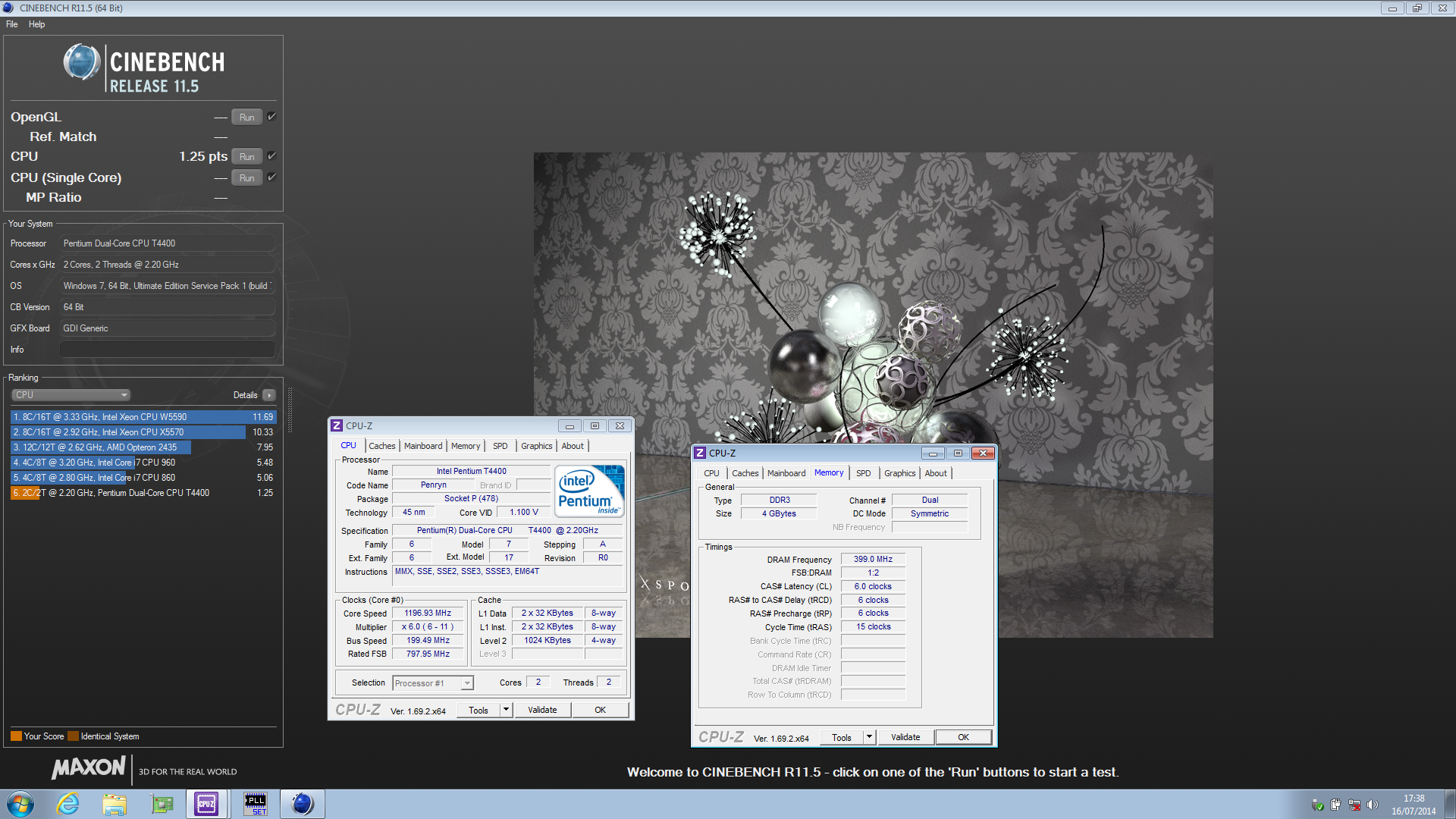Select the Pentium T4400 ranking row

[143, 493]
